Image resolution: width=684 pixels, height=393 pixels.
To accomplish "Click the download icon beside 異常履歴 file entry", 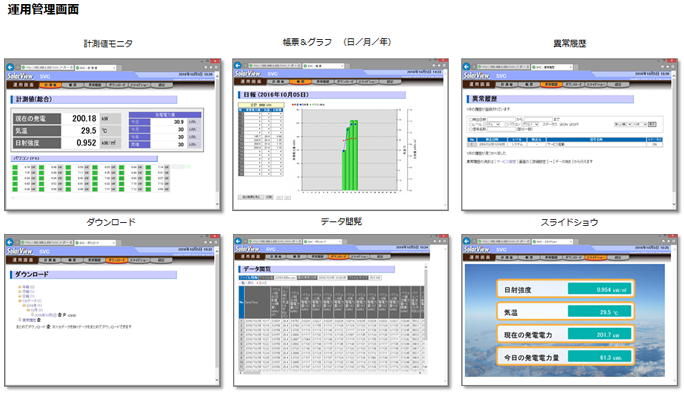I will [x=38, y=320].
